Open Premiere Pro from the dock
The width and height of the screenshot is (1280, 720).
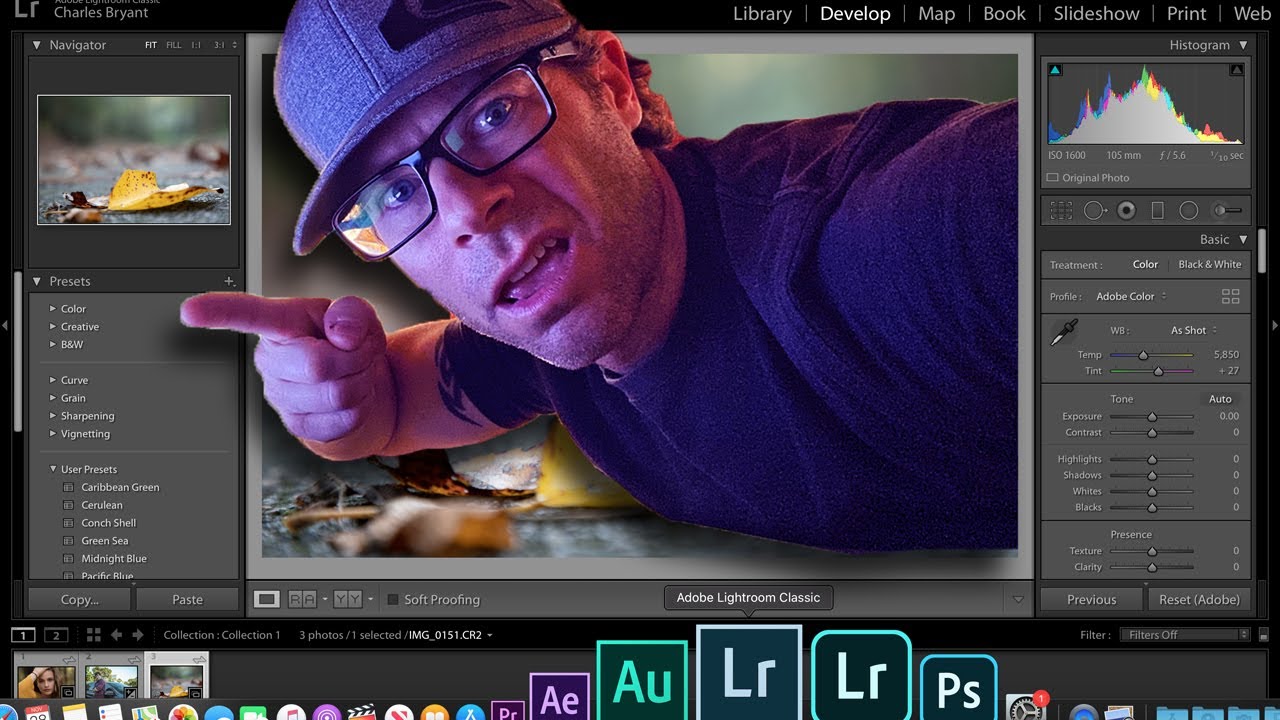[x=508, y=711]
